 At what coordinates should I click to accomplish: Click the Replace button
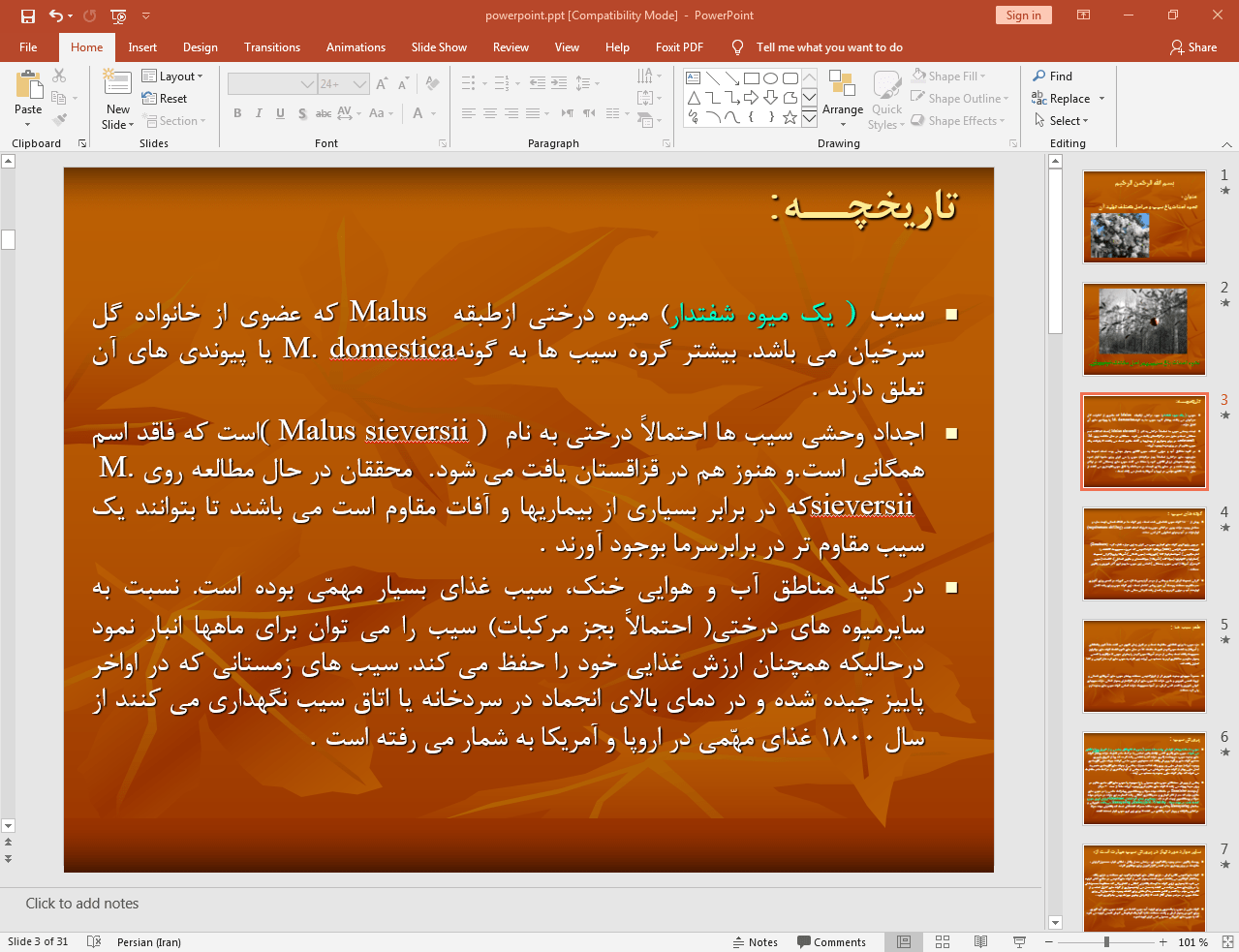coord(1062,99)
